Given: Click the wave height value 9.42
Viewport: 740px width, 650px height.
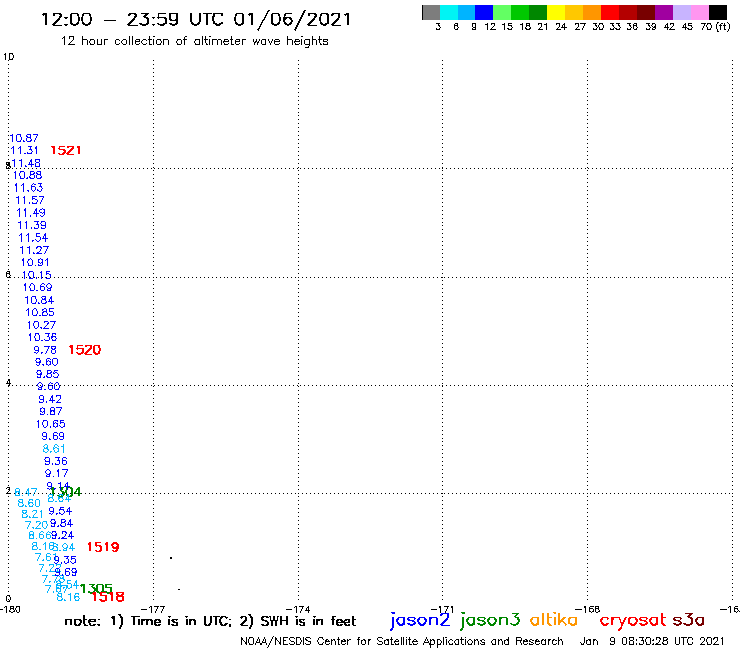Looking at the screenshot, I should coord(50,399).
